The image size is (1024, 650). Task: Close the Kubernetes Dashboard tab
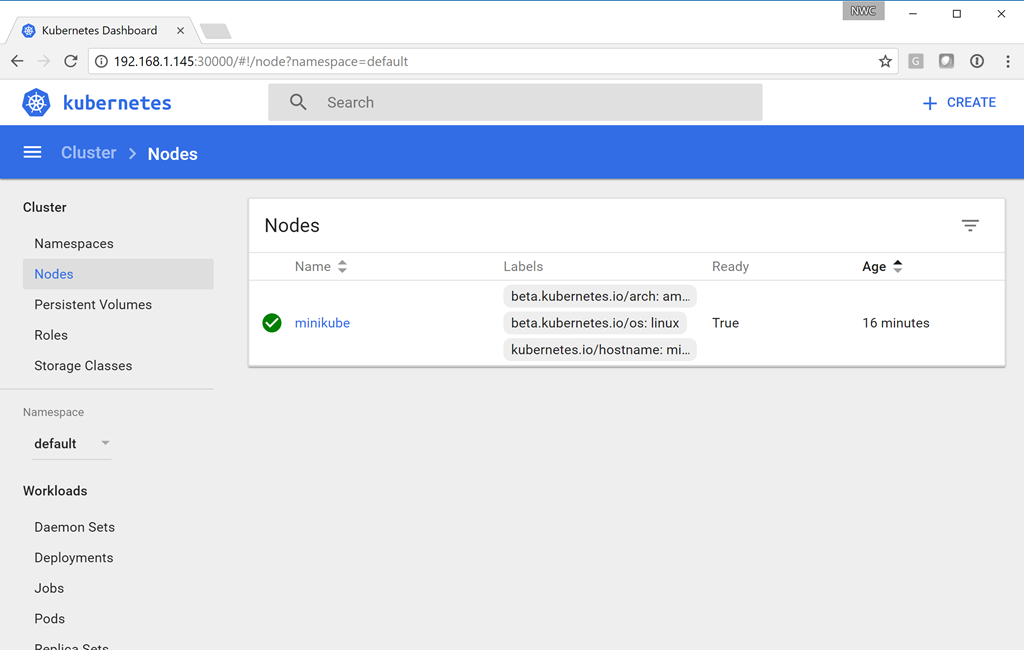pyautogui.click(x=180, y=31)
